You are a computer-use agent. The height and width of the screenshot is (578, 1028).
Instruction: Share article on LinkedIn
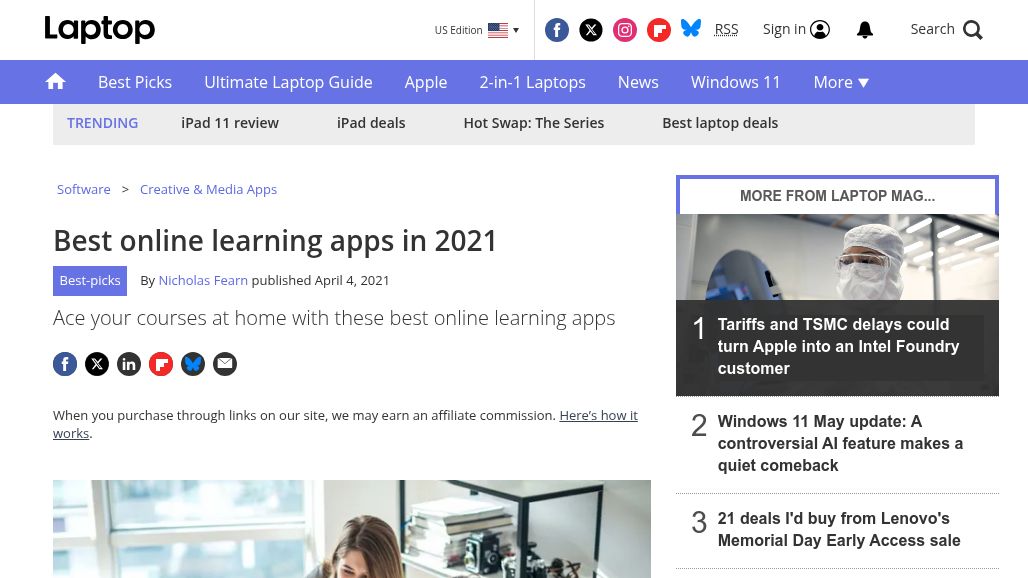pyautogui.click(x=129, y=364)
